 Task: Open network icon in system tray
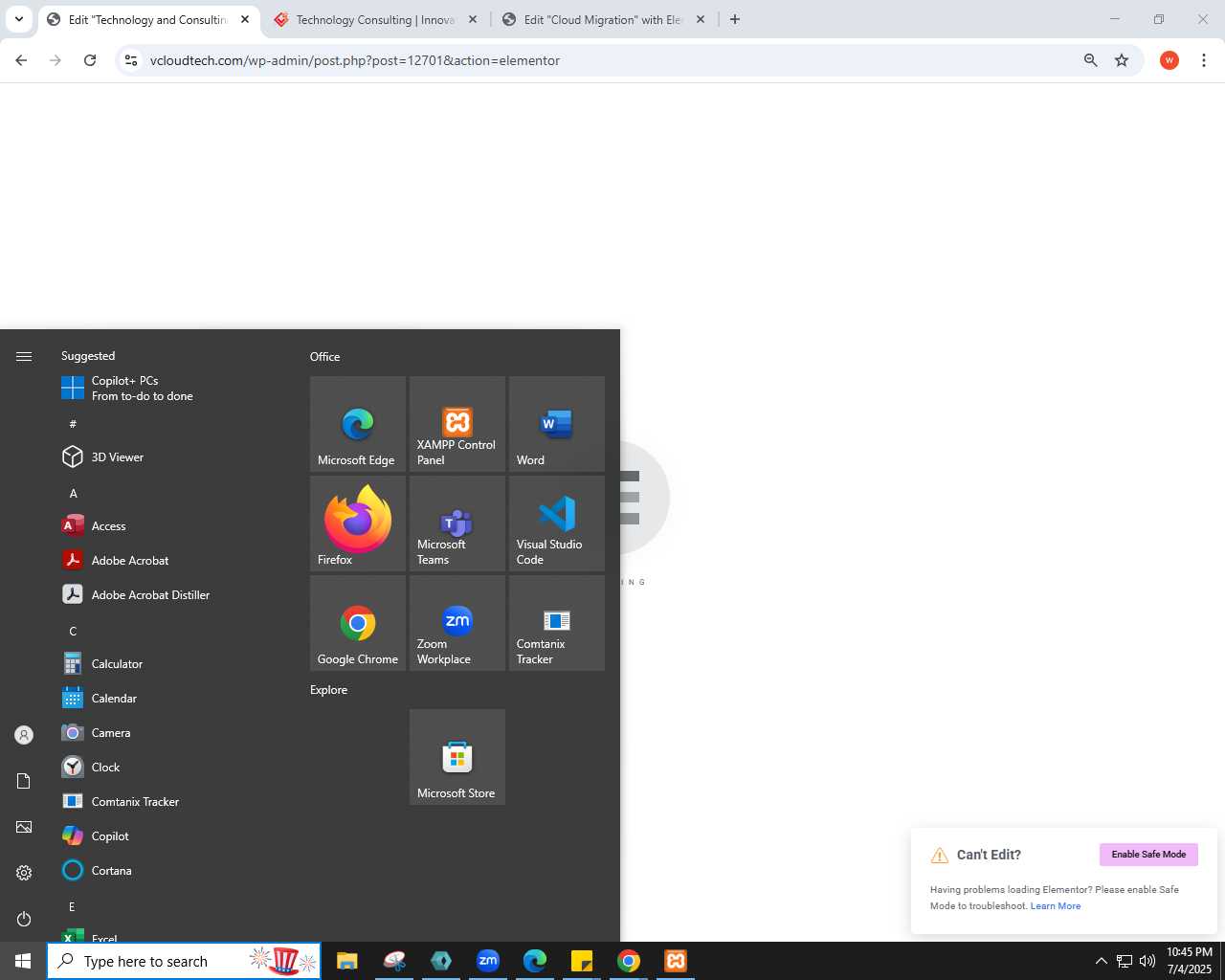[1125, 961]
